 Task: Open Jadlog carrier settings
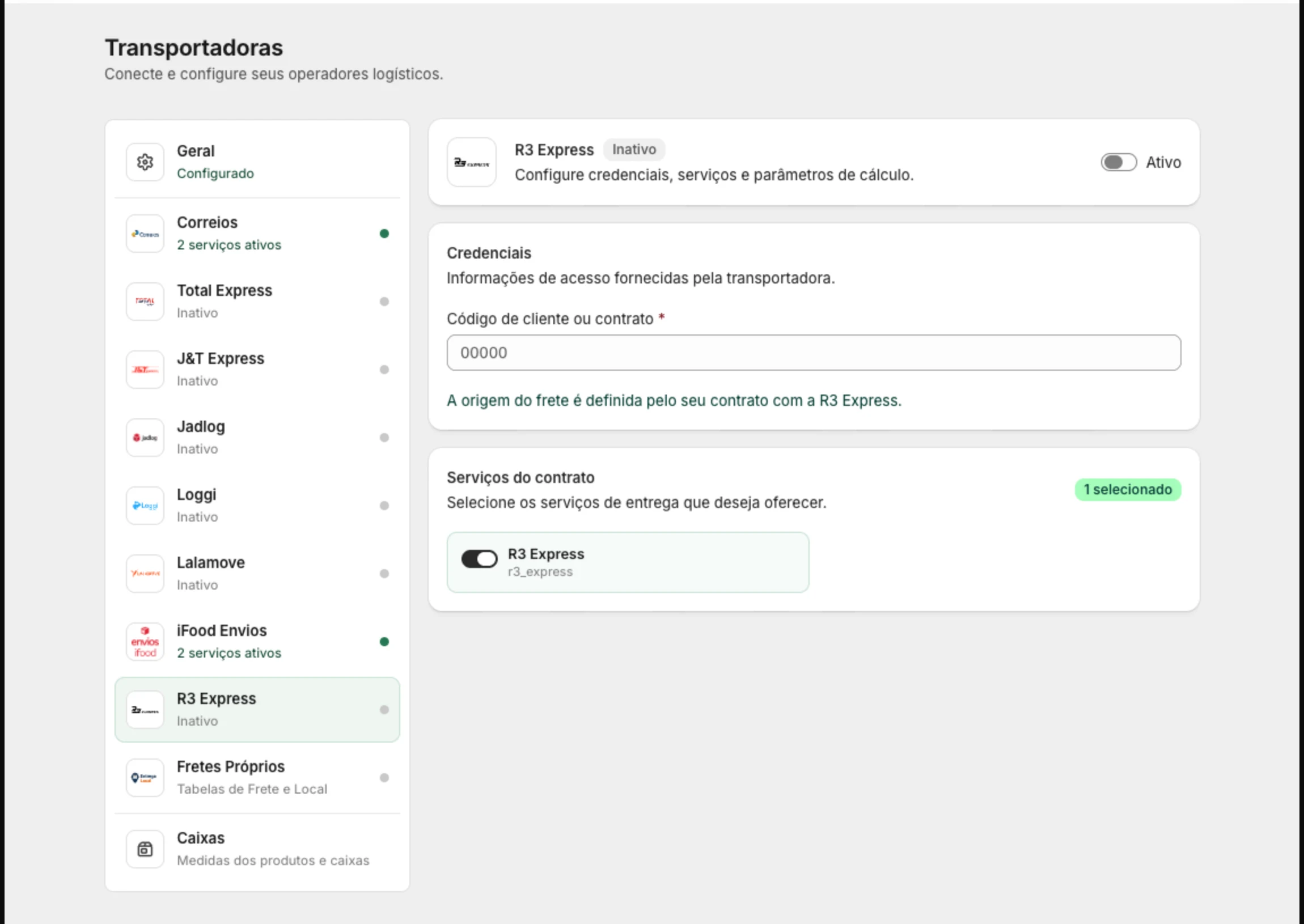pos(257,438)
